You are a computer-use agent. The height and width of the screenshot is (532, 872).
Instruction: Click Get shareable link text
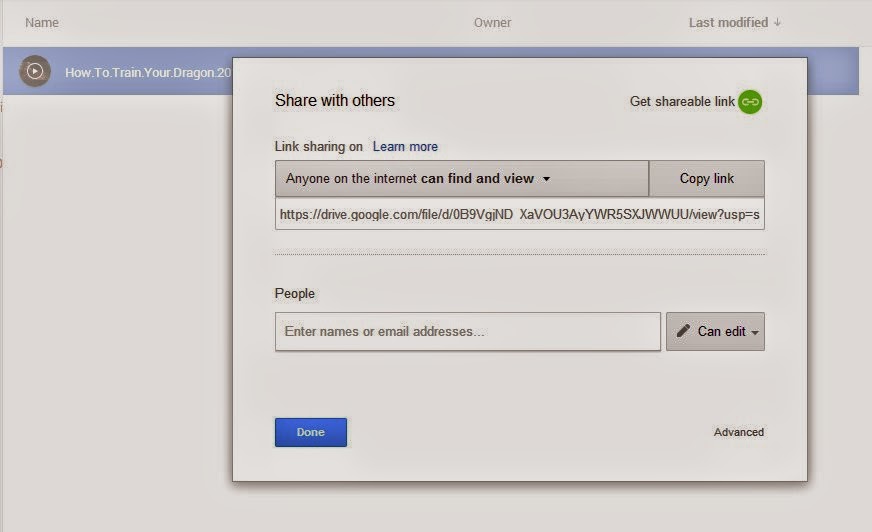pyautogui.click(x=682, y=102)
